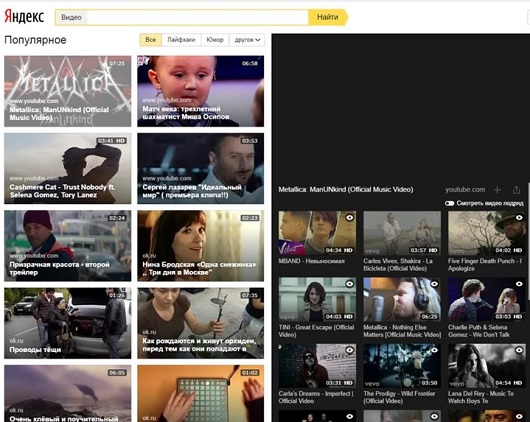Screen dimensions: 530x422
Task: Click the plus icon to add video to collection
Action: (x=497, y=190)
